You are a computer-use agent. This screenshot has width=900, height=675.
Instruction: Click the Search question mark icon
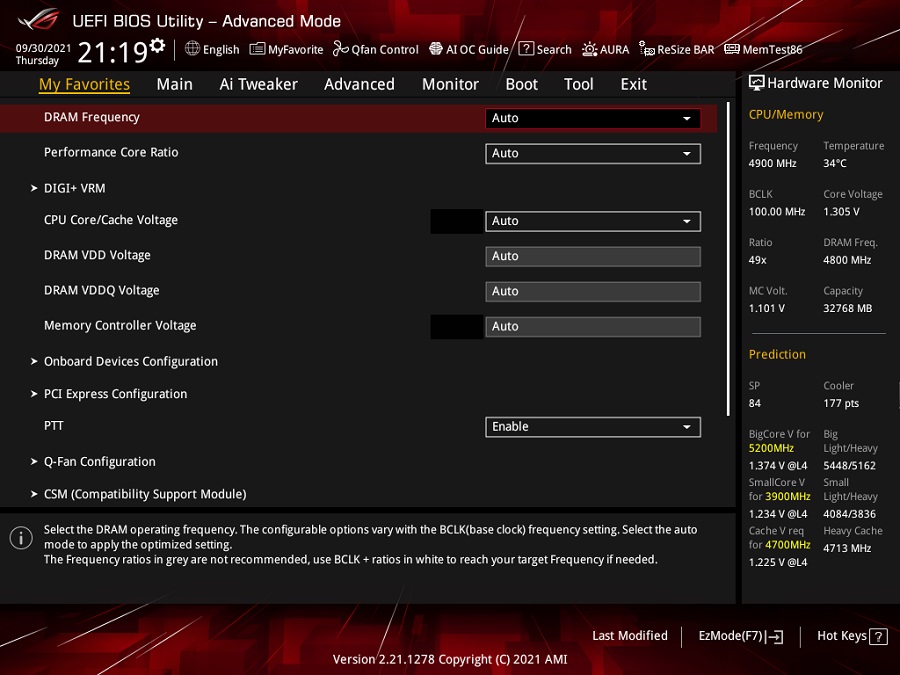tap(526, 49)
